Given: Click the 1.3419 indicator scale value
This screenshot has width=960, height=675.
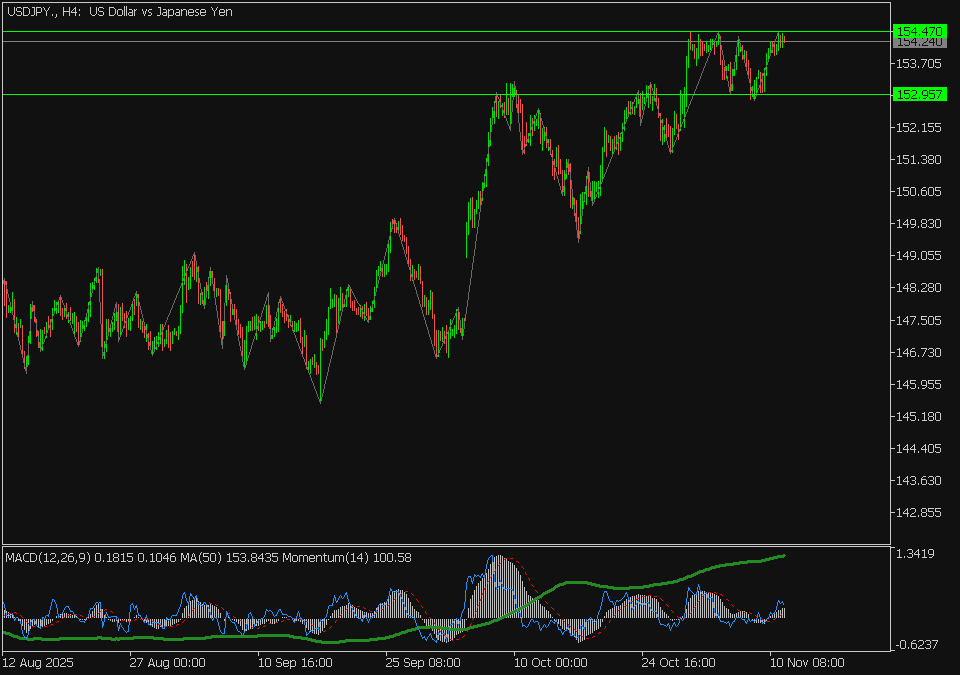Looking at the screenshot, I should click(x=916, y=553).
